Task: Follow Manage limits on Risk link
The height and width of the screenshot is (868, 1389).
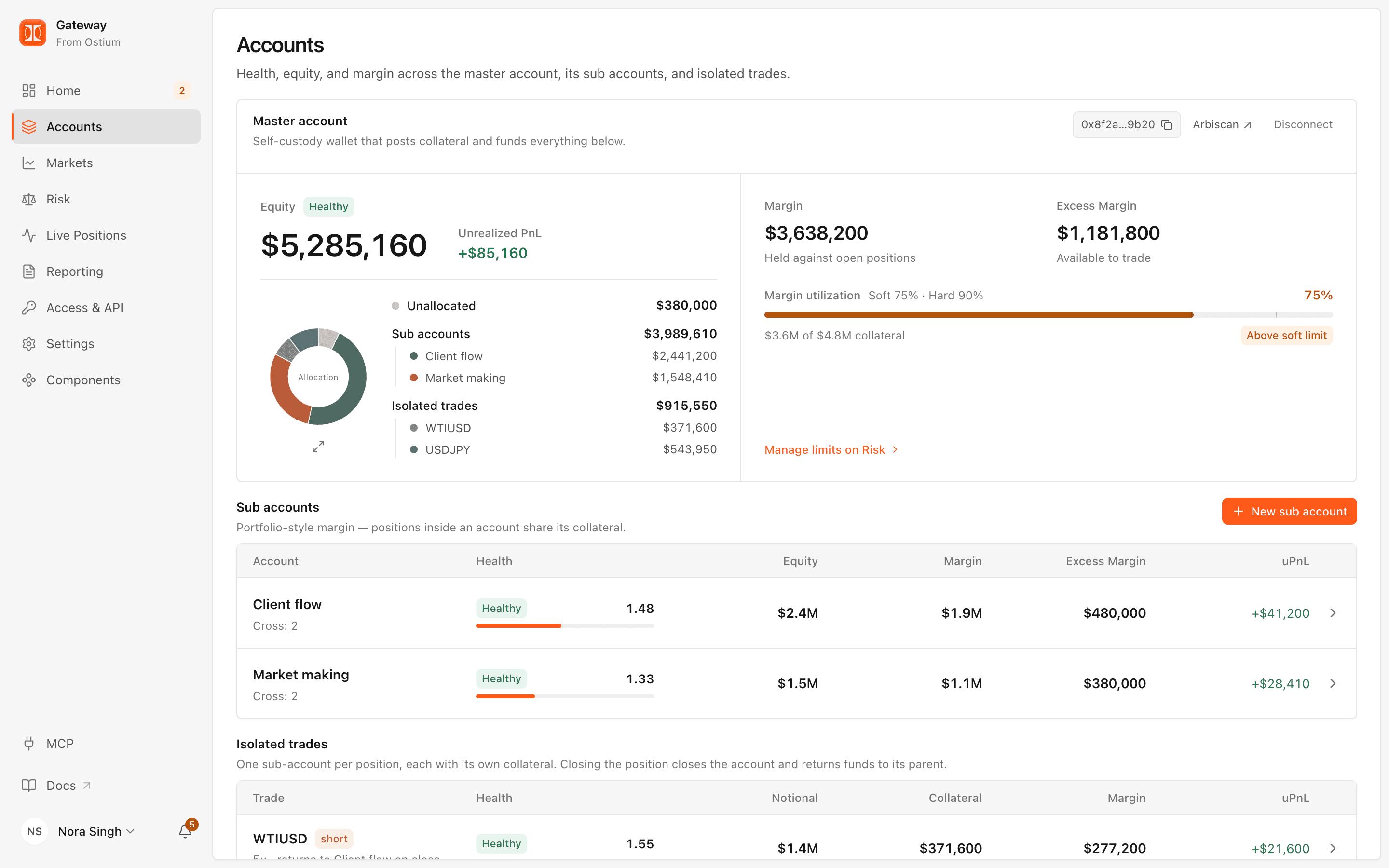Action: (x=831, y=449)
